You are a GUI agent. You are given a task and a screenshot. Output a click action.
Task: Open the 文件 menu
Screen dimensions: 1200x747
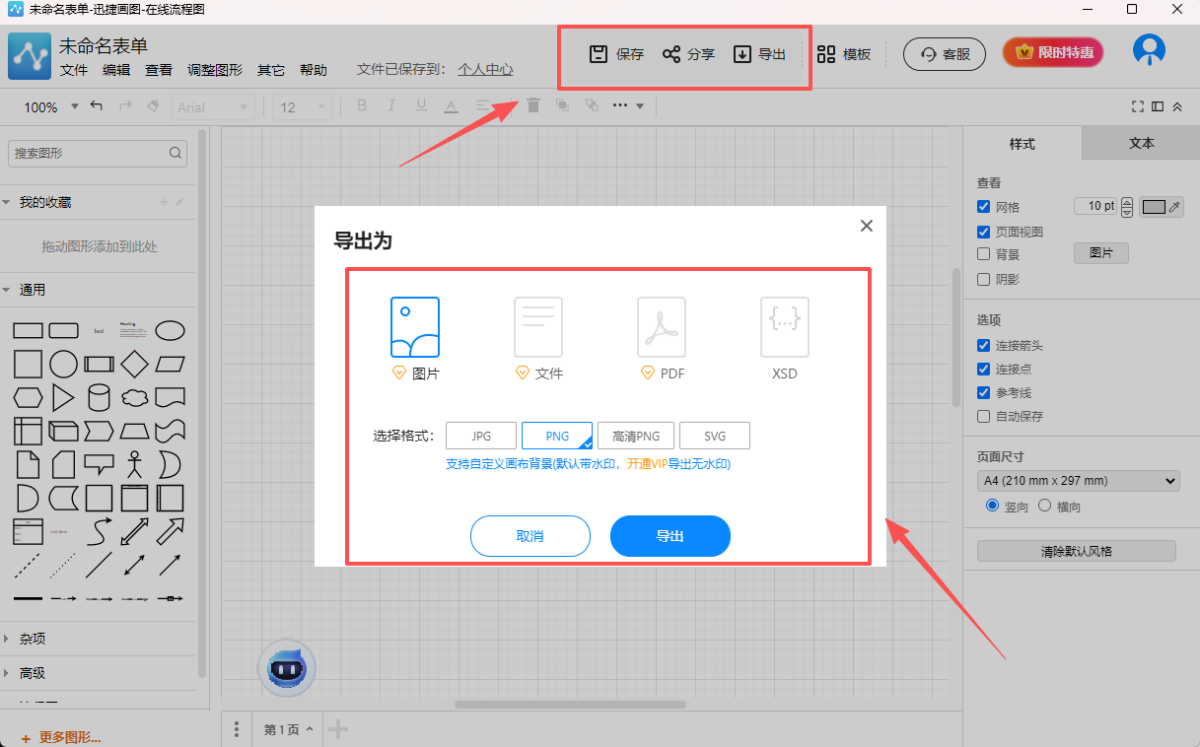pyautogui.click(x=74, y=70)
